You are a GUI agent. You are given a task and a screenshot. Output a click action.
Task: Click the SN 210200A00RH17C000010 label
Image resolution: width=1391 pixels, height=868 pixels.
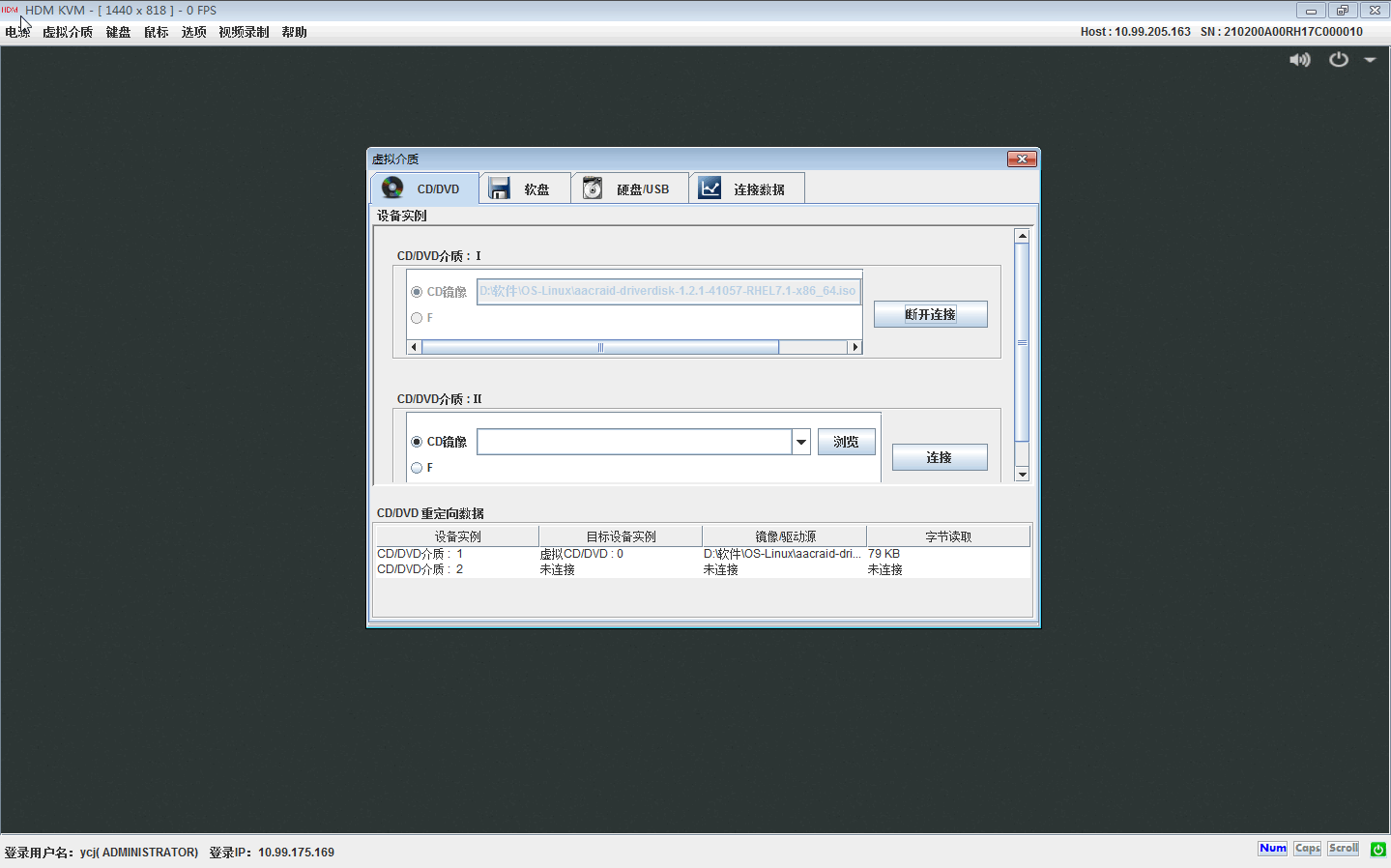[x=1282, y=32]
